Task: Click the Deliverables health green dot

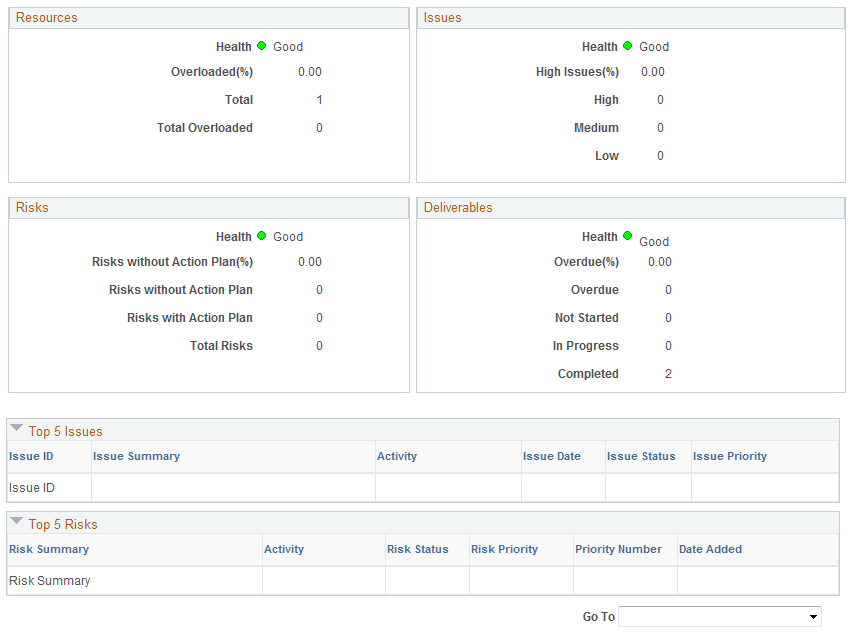Action: point(629,236)
